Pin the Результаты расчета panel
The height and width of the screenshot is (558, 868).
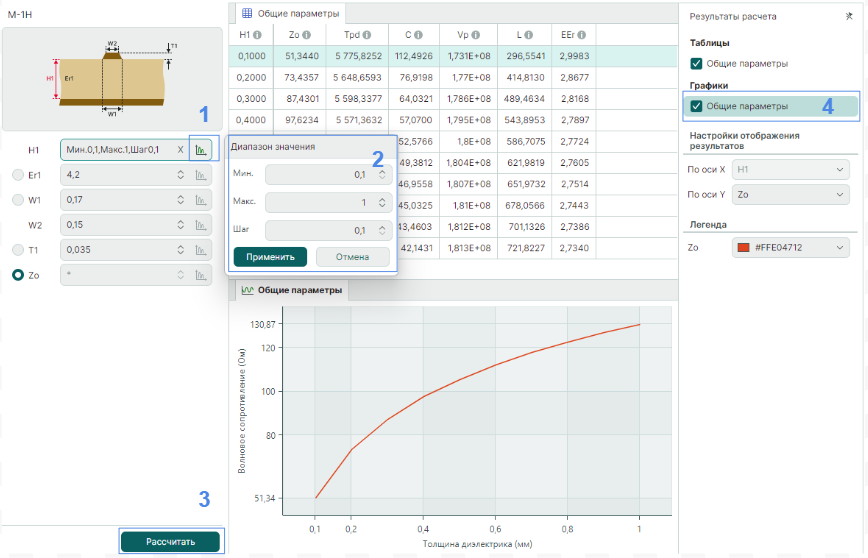coord(849,17)
